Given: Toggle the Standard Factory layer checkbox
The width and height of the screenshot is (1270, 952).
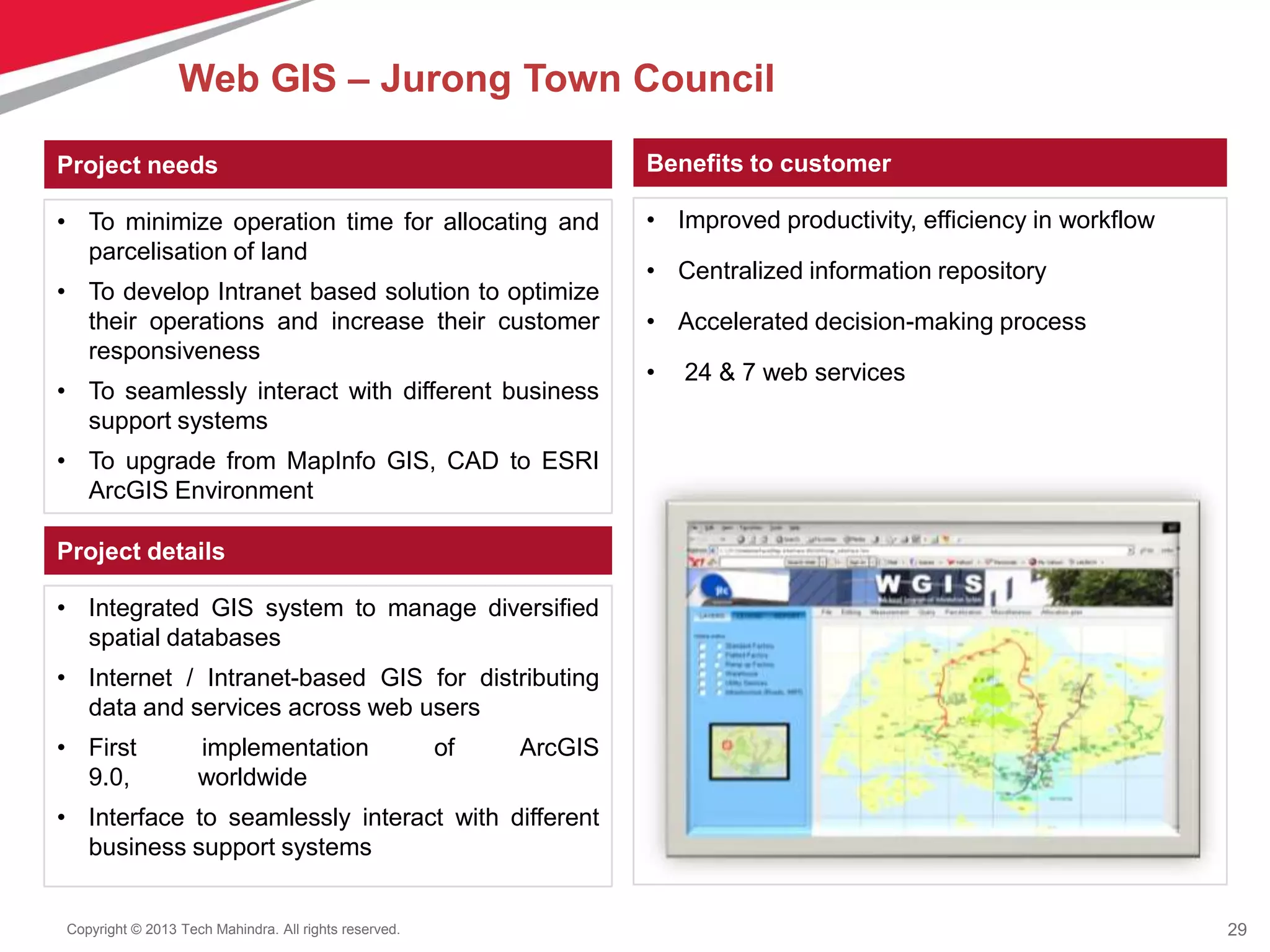Looking at the screenshot, I should (703, 646).
